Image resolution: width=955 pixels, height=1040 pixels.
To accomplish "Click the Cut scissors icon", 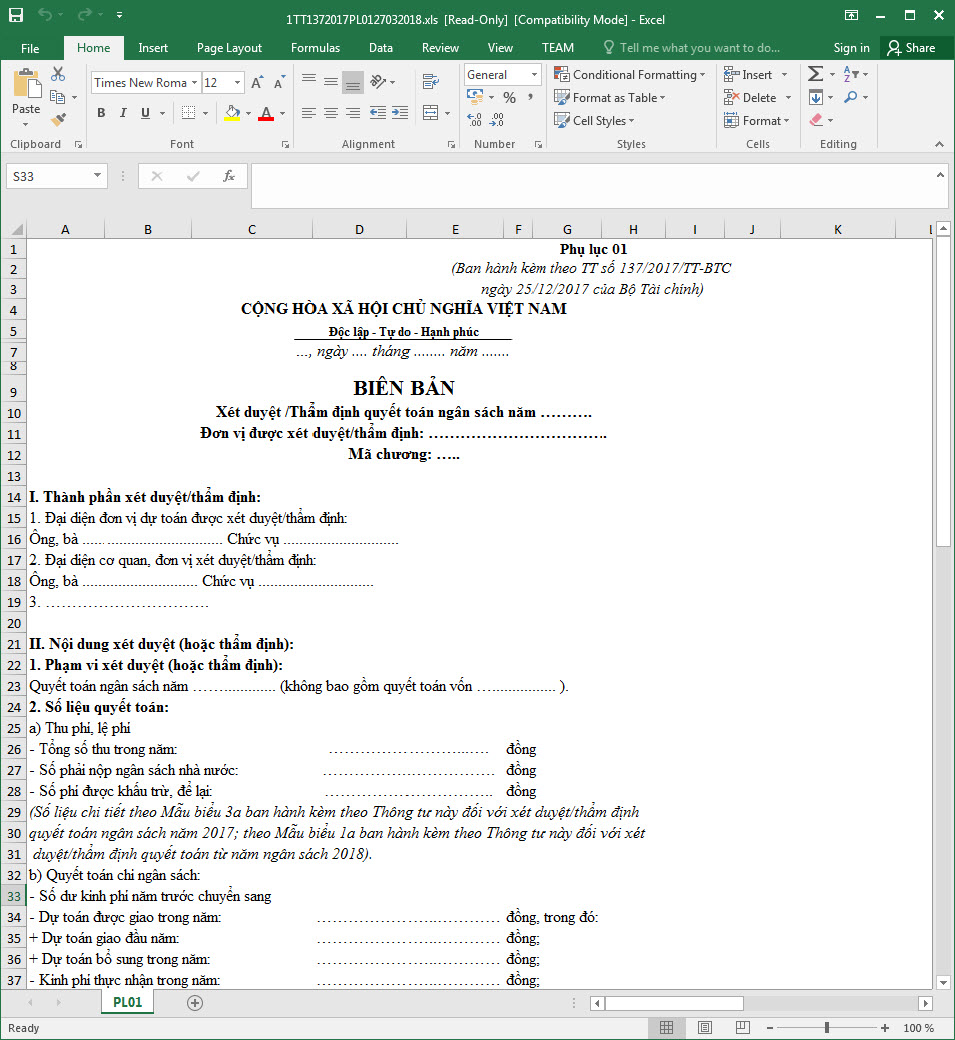I will (x=58, y=74).
